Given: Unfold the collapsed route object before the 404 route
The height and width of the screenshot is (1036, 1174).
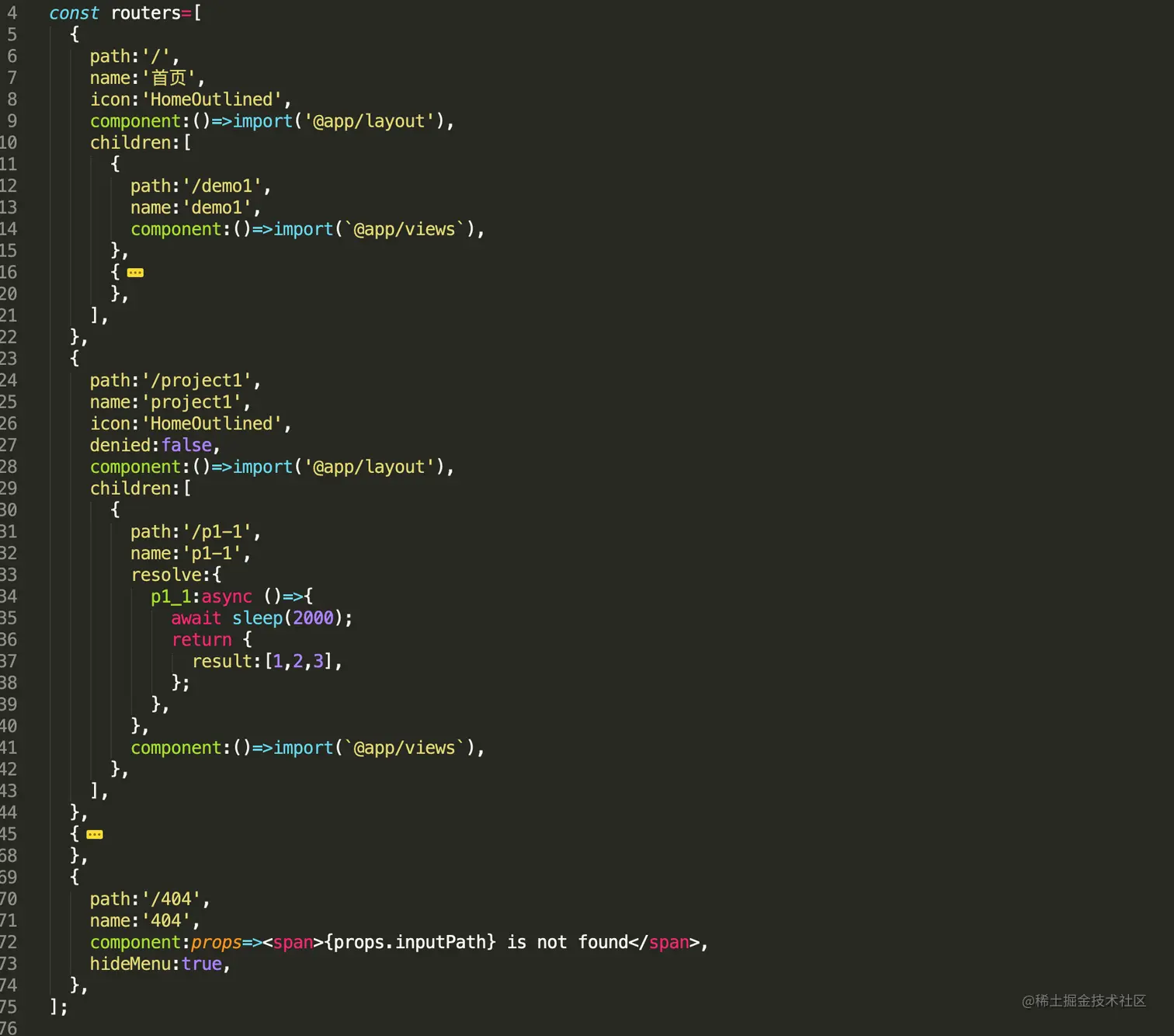Looking at the screenshot, I should coord(95,835).
